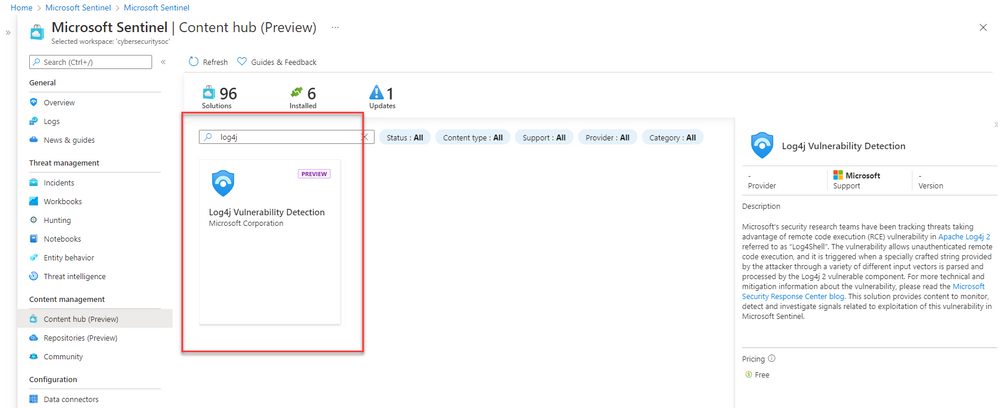The height and width of the screenshot is (408, 998).
Task: Click the Logs icon in sidebar
Action: [x=34, y=121]
